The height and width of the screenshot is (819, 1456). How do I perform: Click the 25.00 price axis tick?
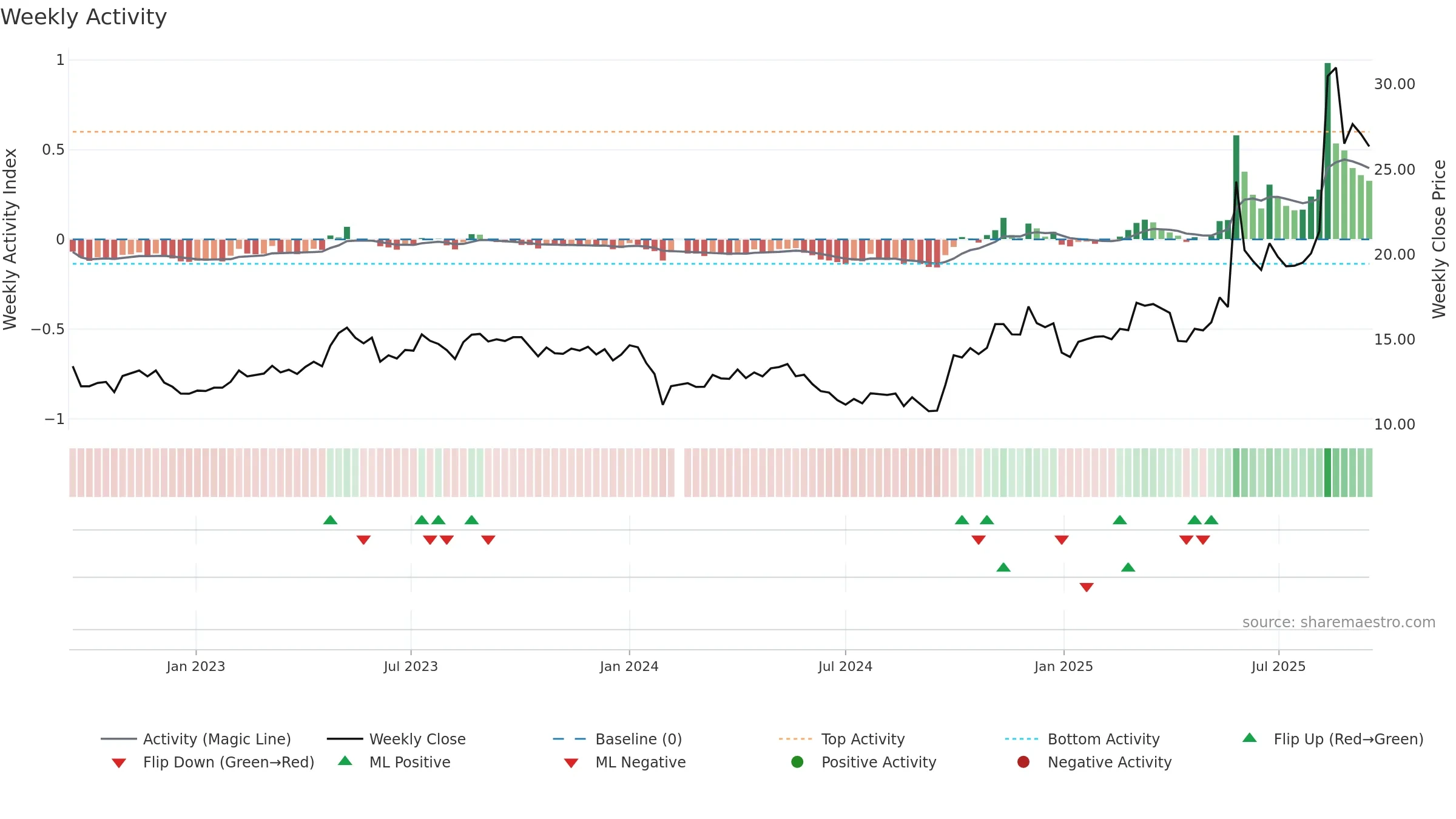click(1394, 169)
